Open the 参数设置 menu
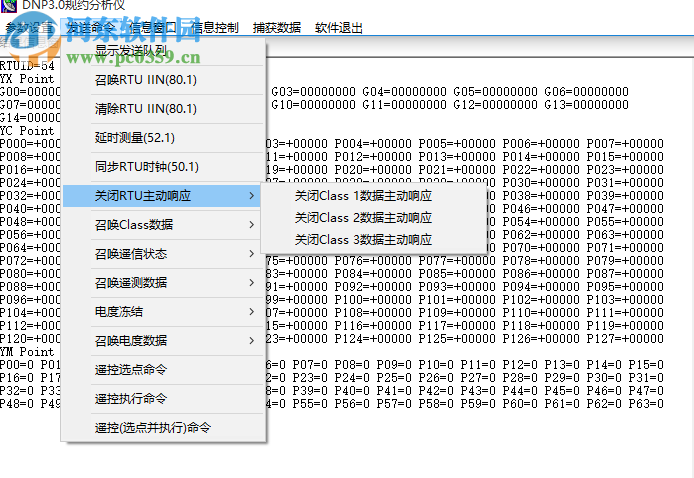 point(29,28)
